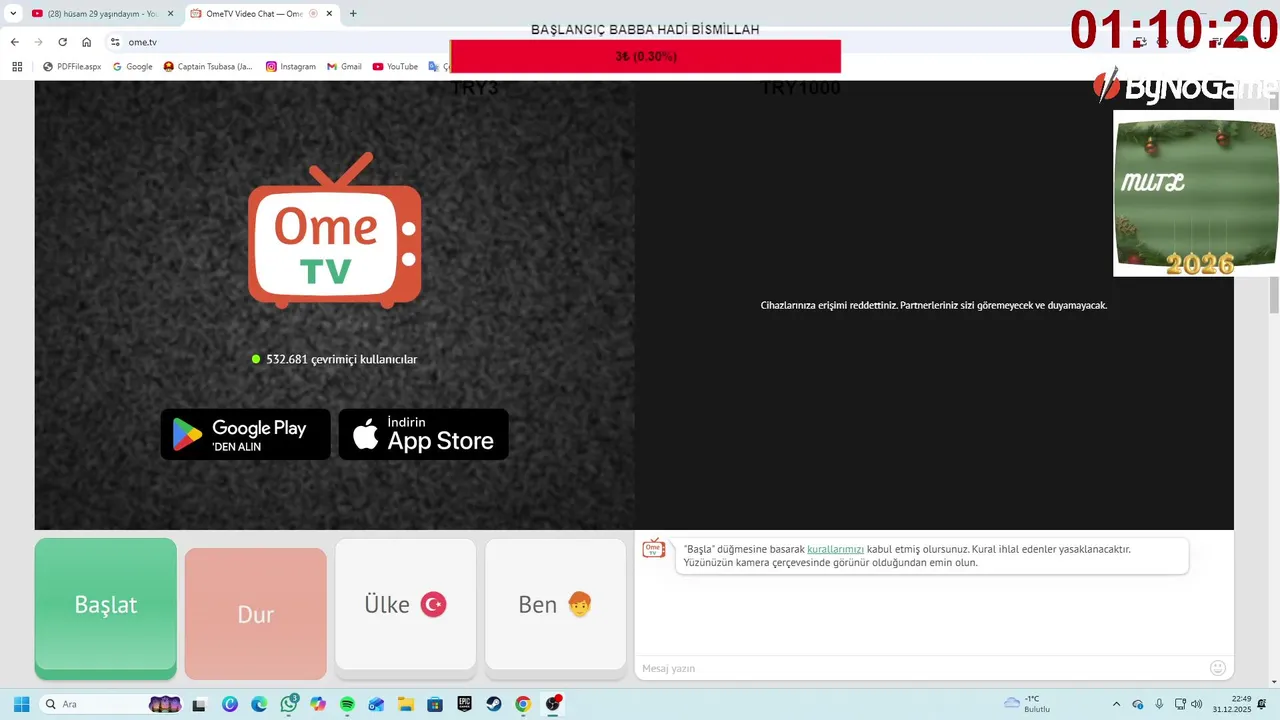Open the App Store download badge
The width and height of the screenshot is (1280, 720).
[x=424, y=434]
